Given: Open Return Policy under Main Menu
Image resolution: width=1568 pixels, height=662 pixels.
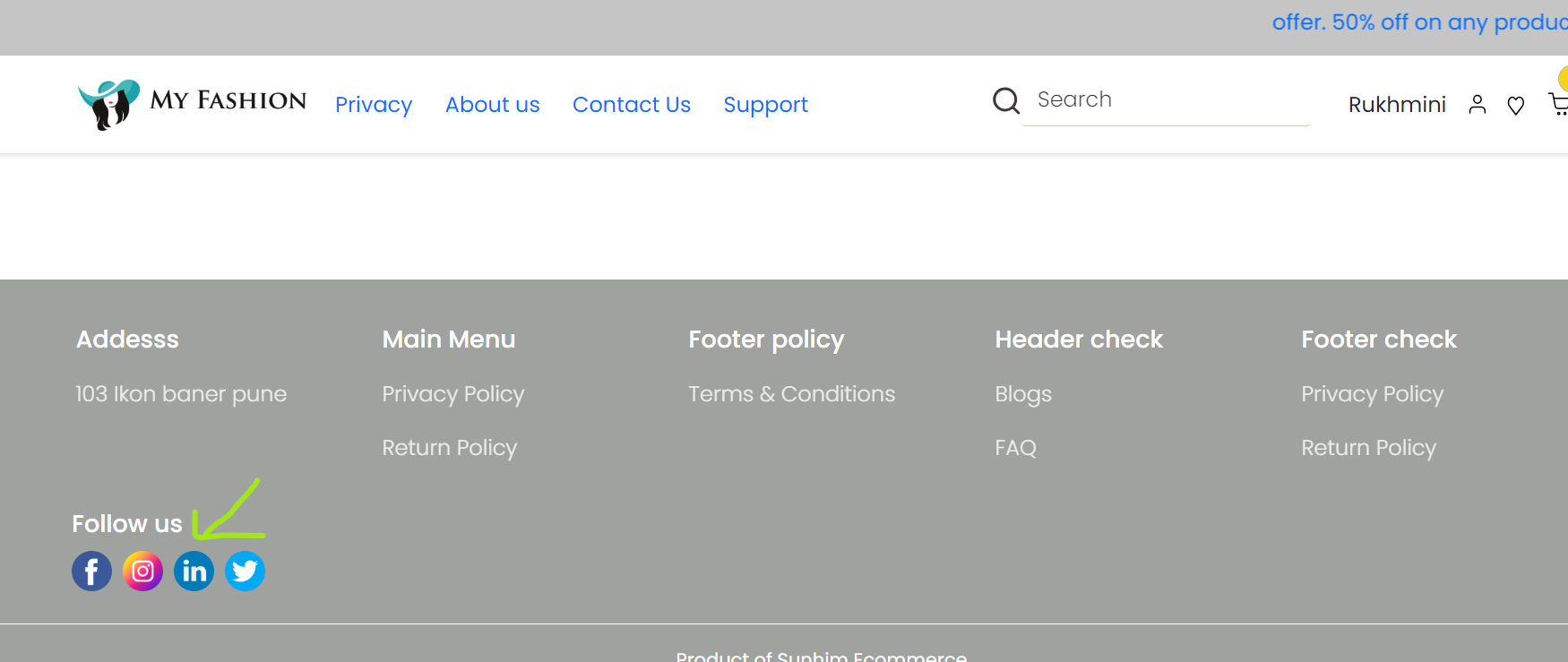Looking at the screenshot, I should (x=450, y=448).
